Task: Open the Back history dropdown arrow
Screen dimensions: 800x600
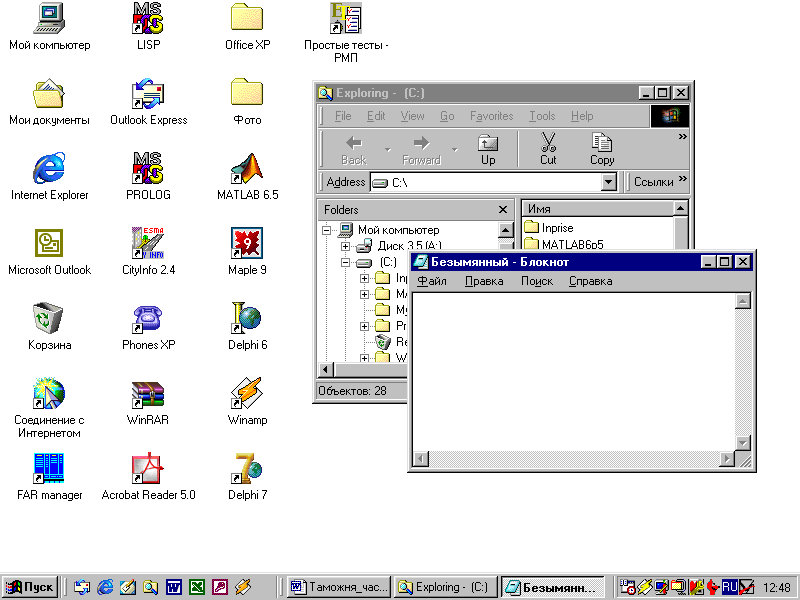Action: [388, 150]
